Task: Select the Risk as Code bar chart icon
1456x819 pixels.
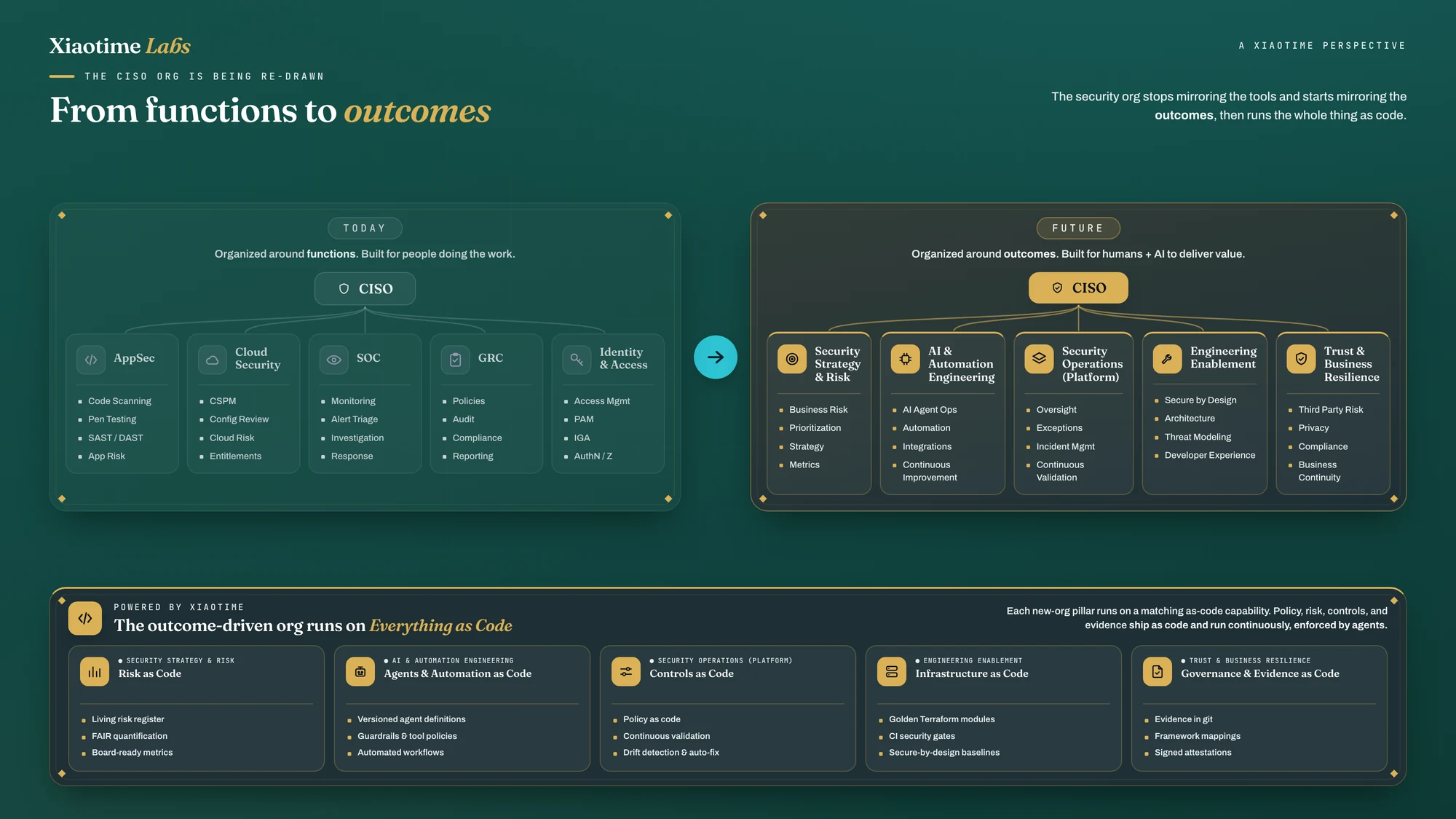Action: click(95, 672)
